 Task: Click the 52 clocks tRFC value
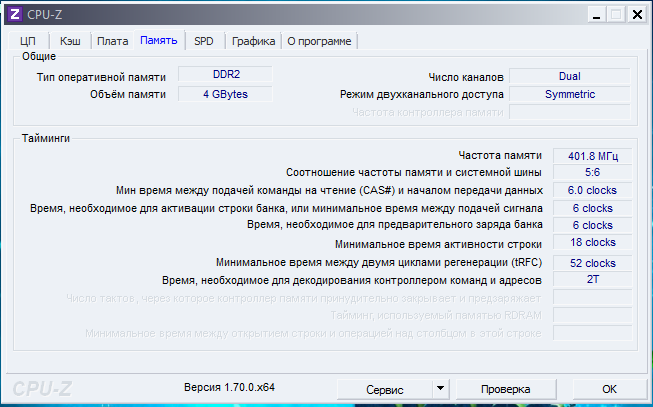592,263
